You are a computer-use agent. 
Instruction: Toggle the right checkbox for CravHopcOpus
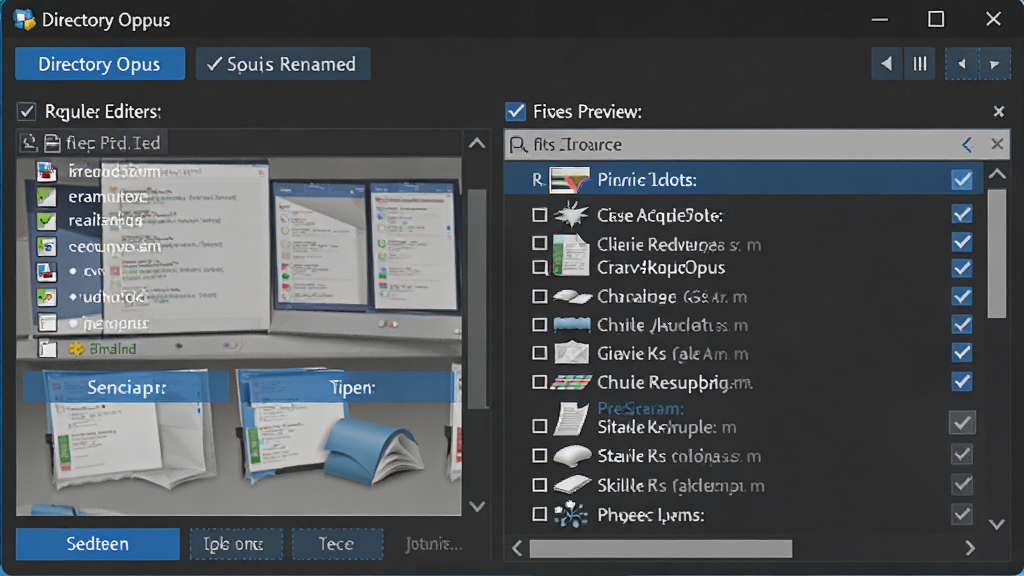click(962, 268)
